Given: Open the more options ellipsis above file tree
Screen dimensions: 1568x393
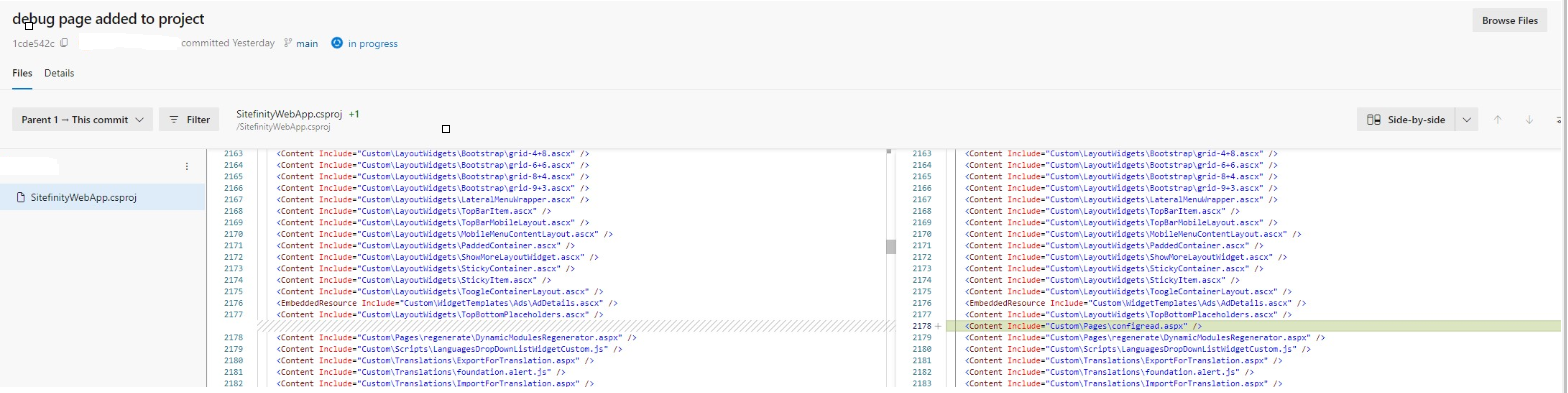Looking at the screenshot, I should point(186,166).
